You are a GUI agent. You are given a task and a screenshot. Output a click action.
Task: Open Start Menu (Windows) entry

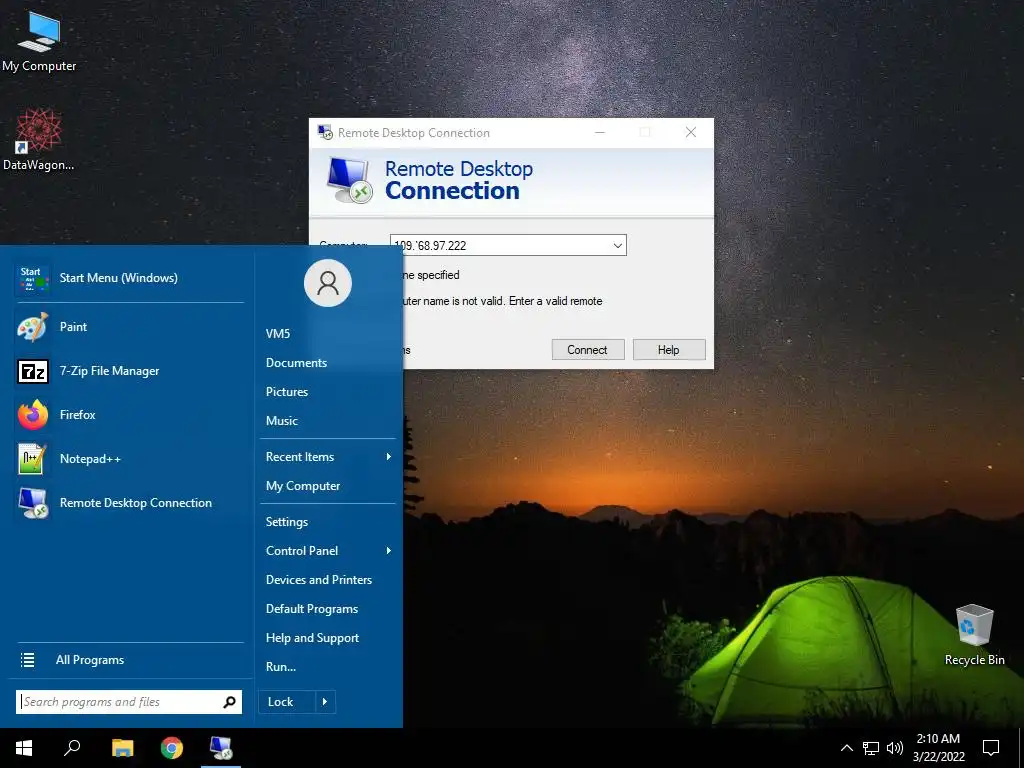point(129,278)
